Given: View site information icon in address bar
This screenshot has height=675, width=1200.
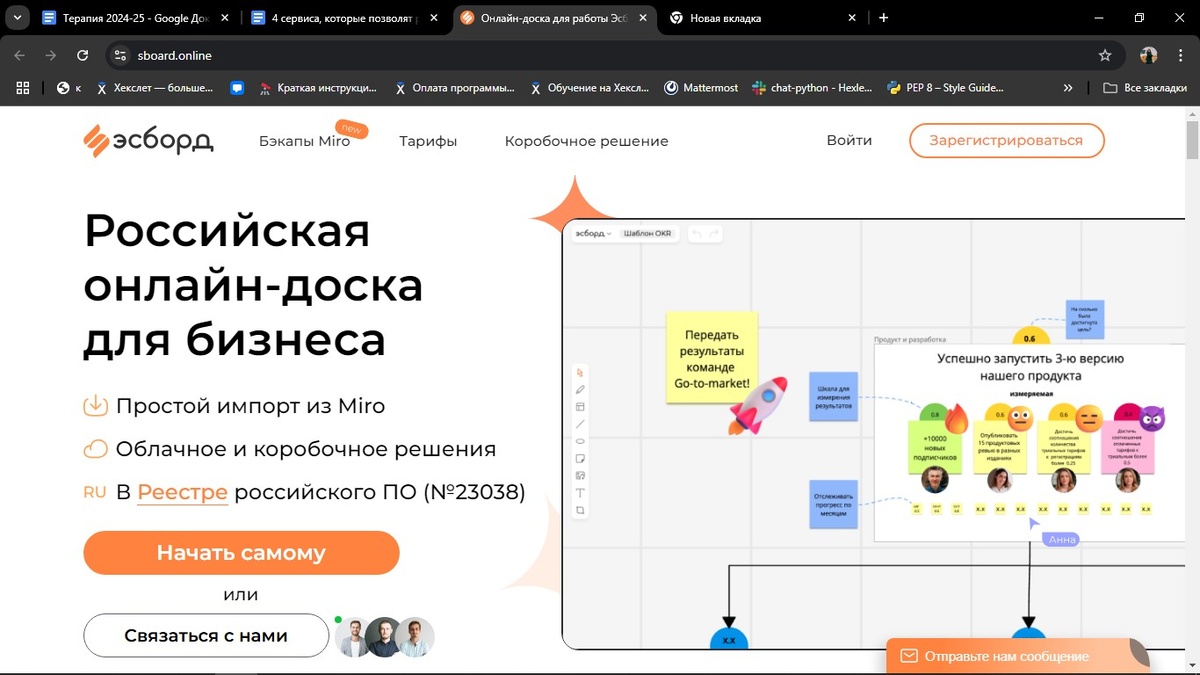Looking at the screenshot, I should 119,56.
